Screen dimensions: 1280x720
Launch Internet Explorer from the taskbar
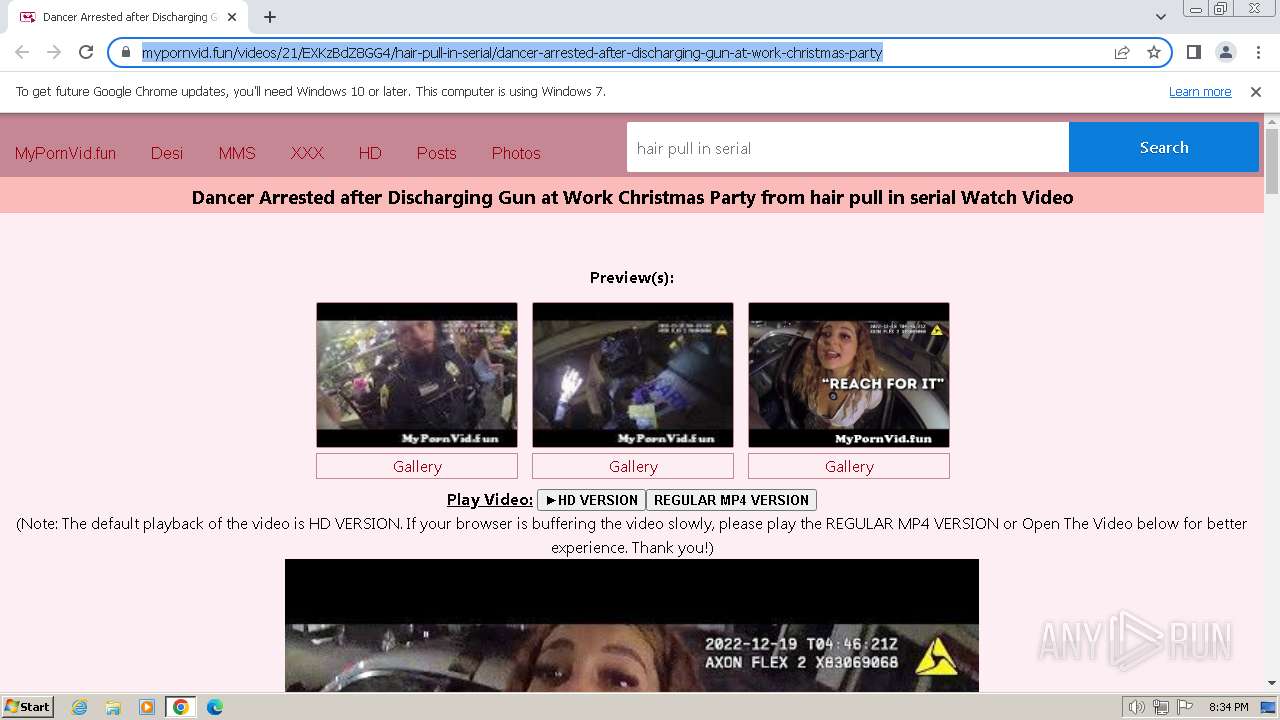point(80,707)
